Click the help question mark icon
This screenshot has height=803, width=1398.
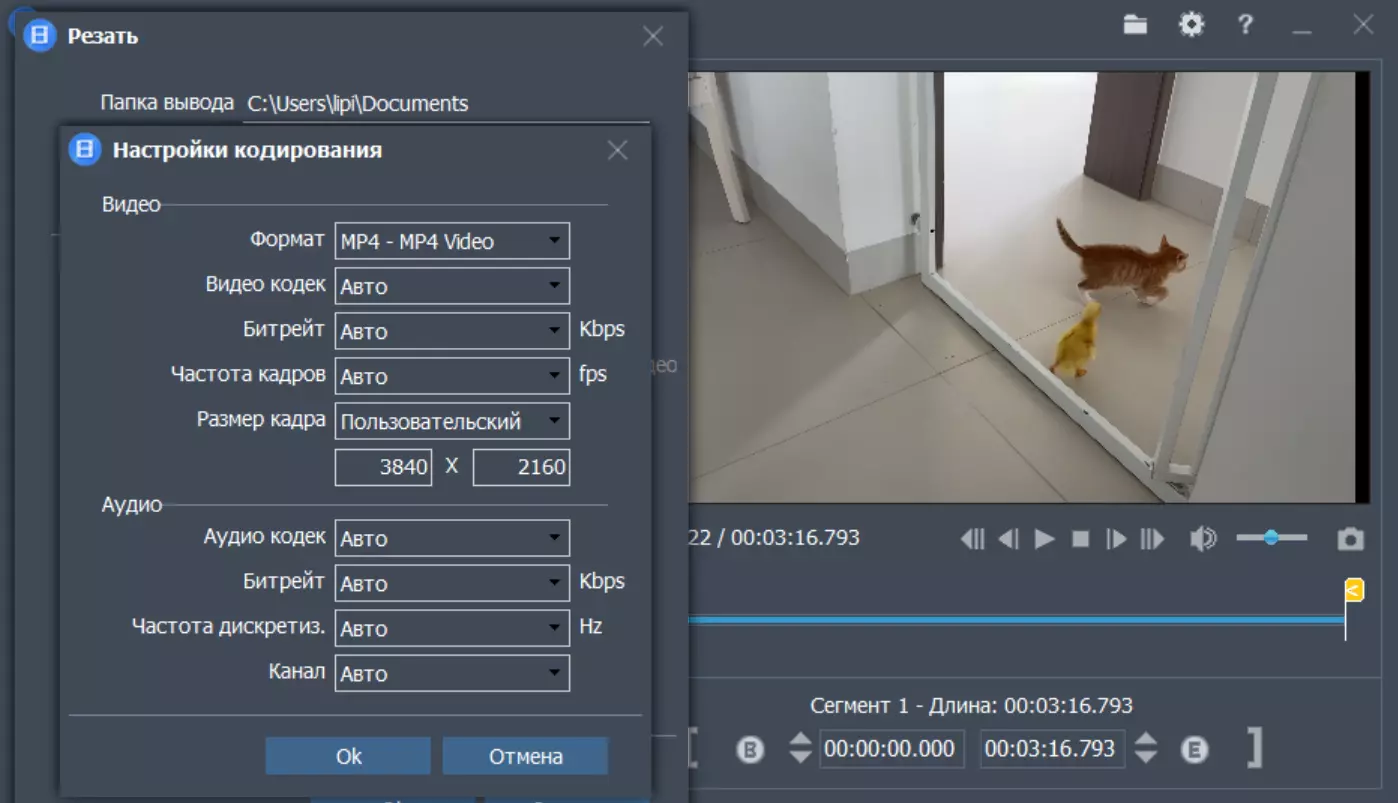coord(1245,25)
